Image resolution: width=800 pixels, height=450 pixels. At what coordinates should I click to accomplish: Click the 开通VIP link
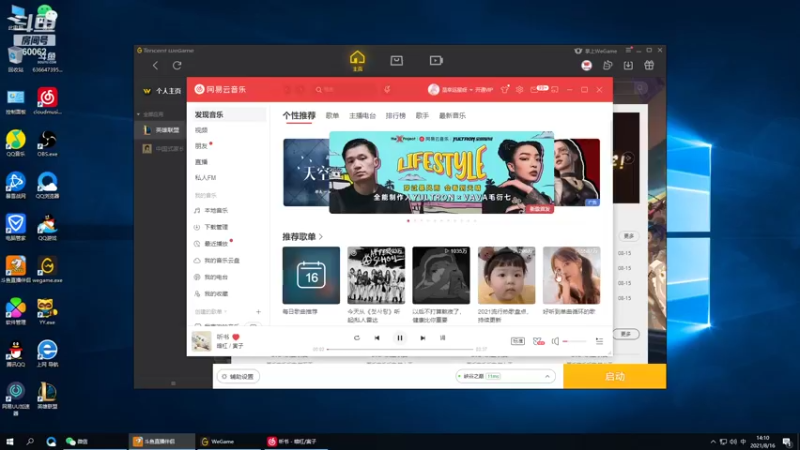484,90
